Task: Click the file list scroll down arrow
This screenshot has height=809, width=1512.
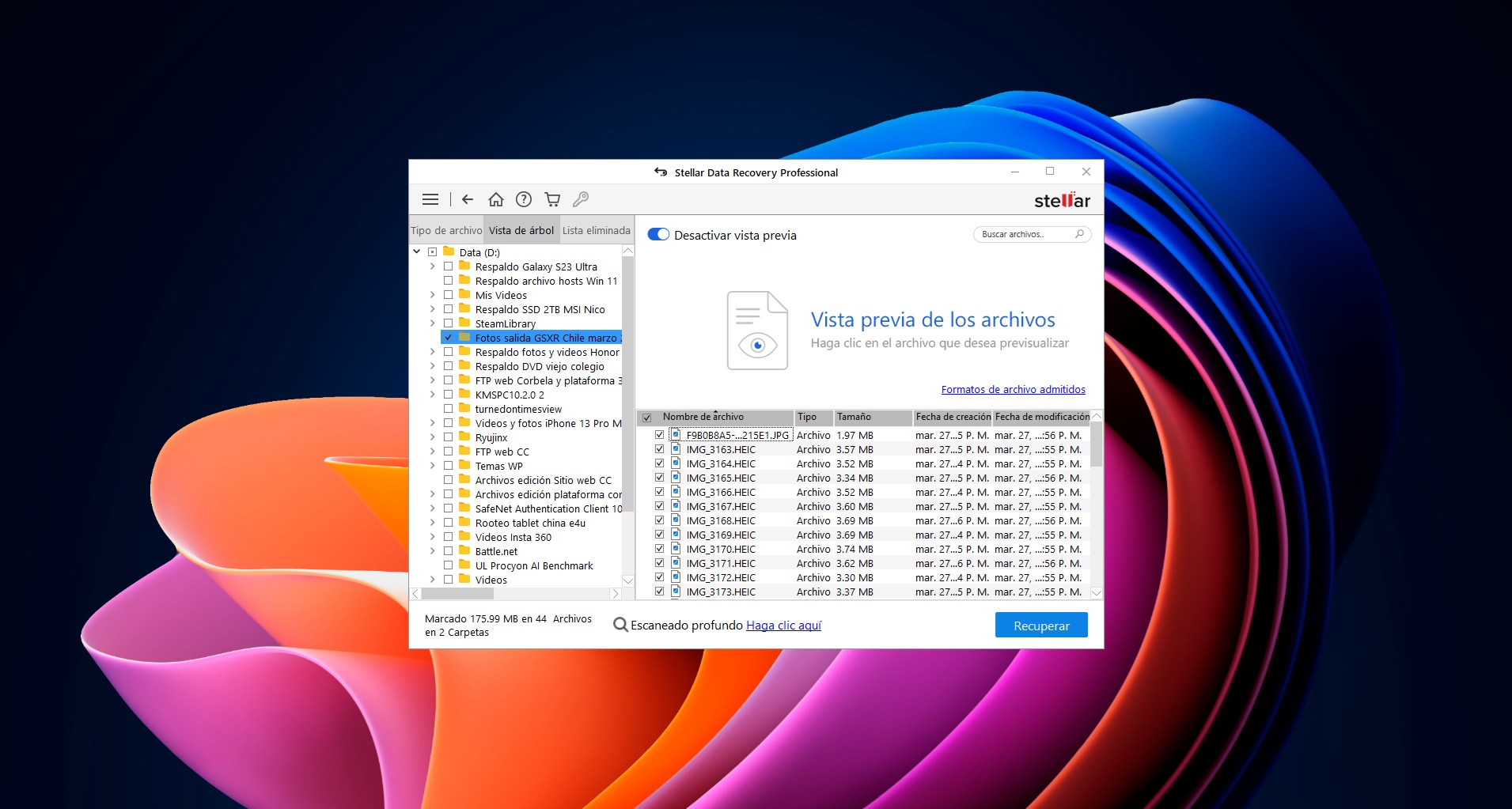Action: [x=1097, y=592]
